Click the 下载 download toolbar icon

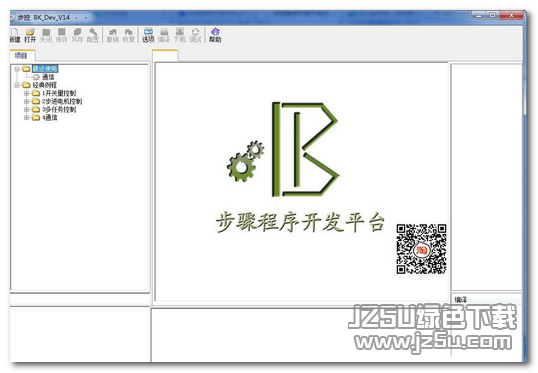click(x=180, y=36)
